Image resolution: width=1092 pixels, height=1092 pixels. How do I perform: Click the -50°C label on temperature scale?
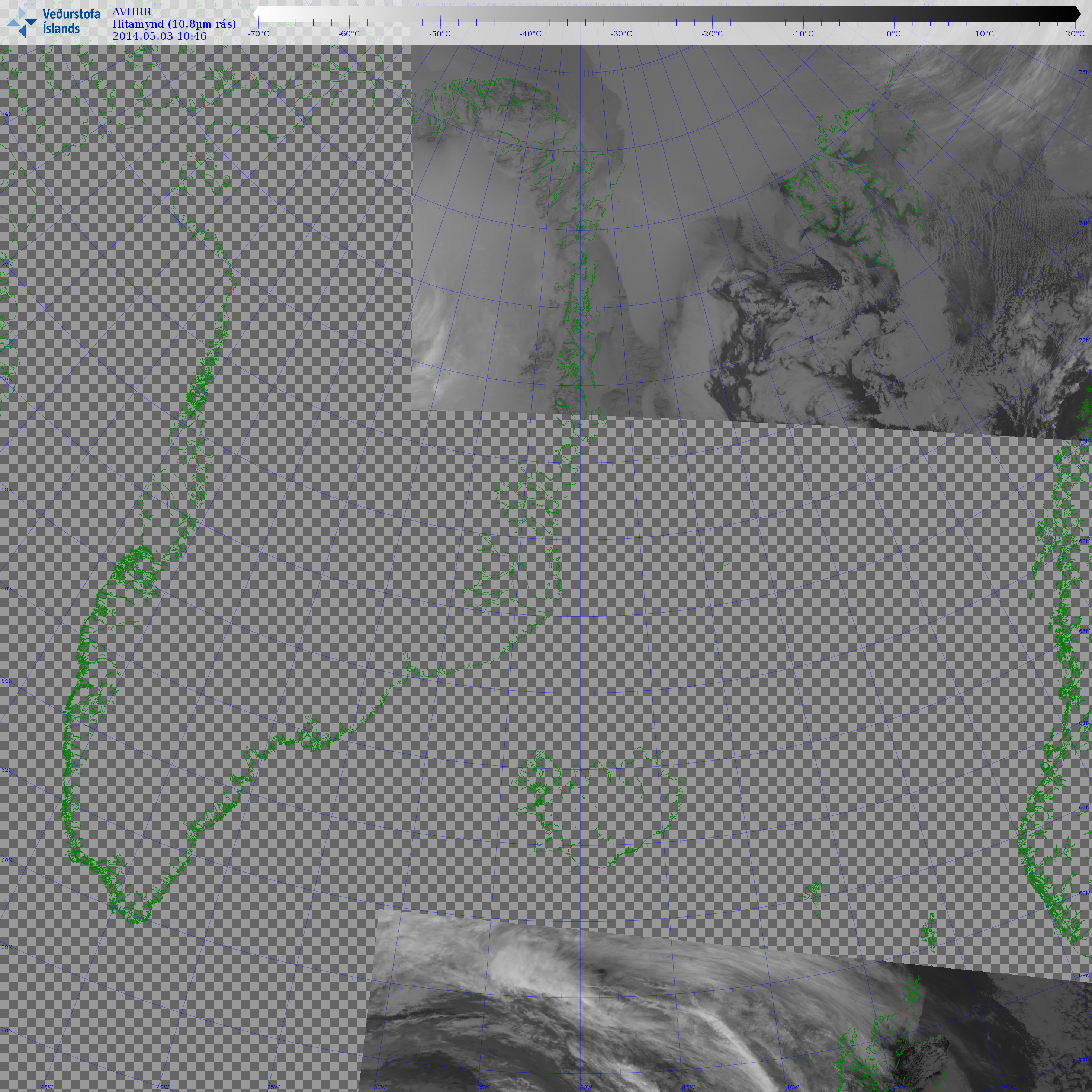(440, 34)
